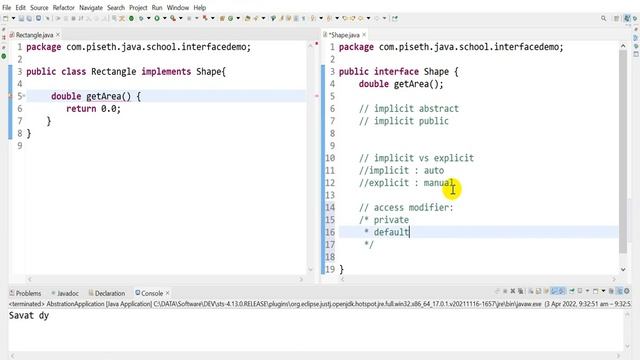Click Remove All Terminated Launches icon

[520, 291]
